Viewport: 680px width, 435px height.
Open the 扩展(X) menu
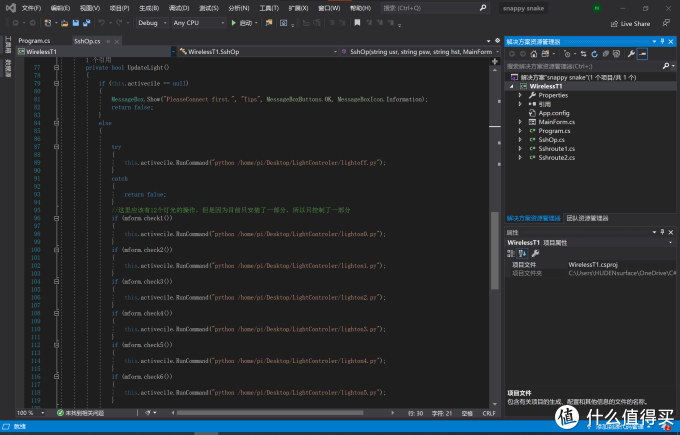coord(298,8)
